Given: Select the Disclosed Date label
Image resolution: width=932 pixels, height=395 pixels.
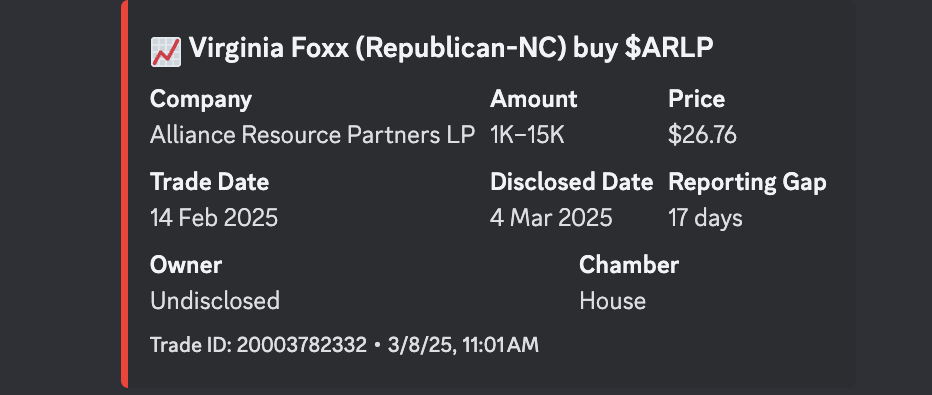Looking at the screenshot, I should click(x=571, y=182).
